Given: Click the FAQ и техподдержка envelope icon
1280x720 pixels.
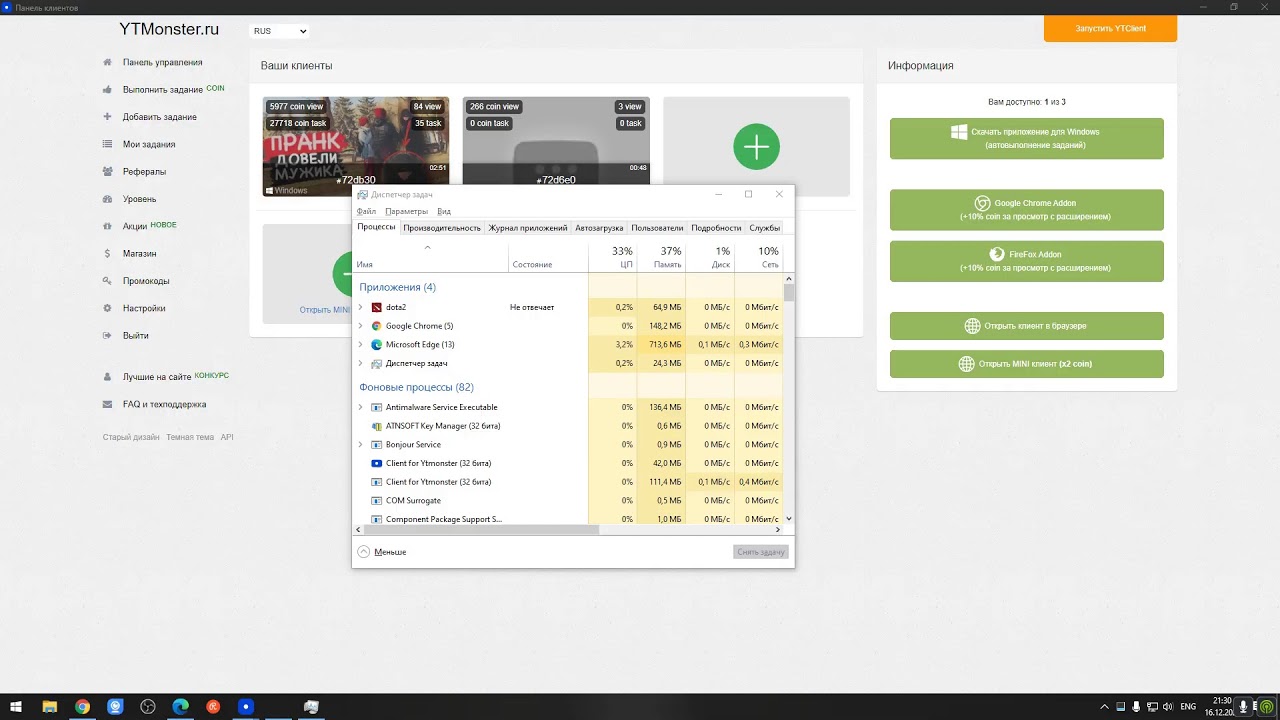Looking at the screenshot, I should [x=107, y=405].
